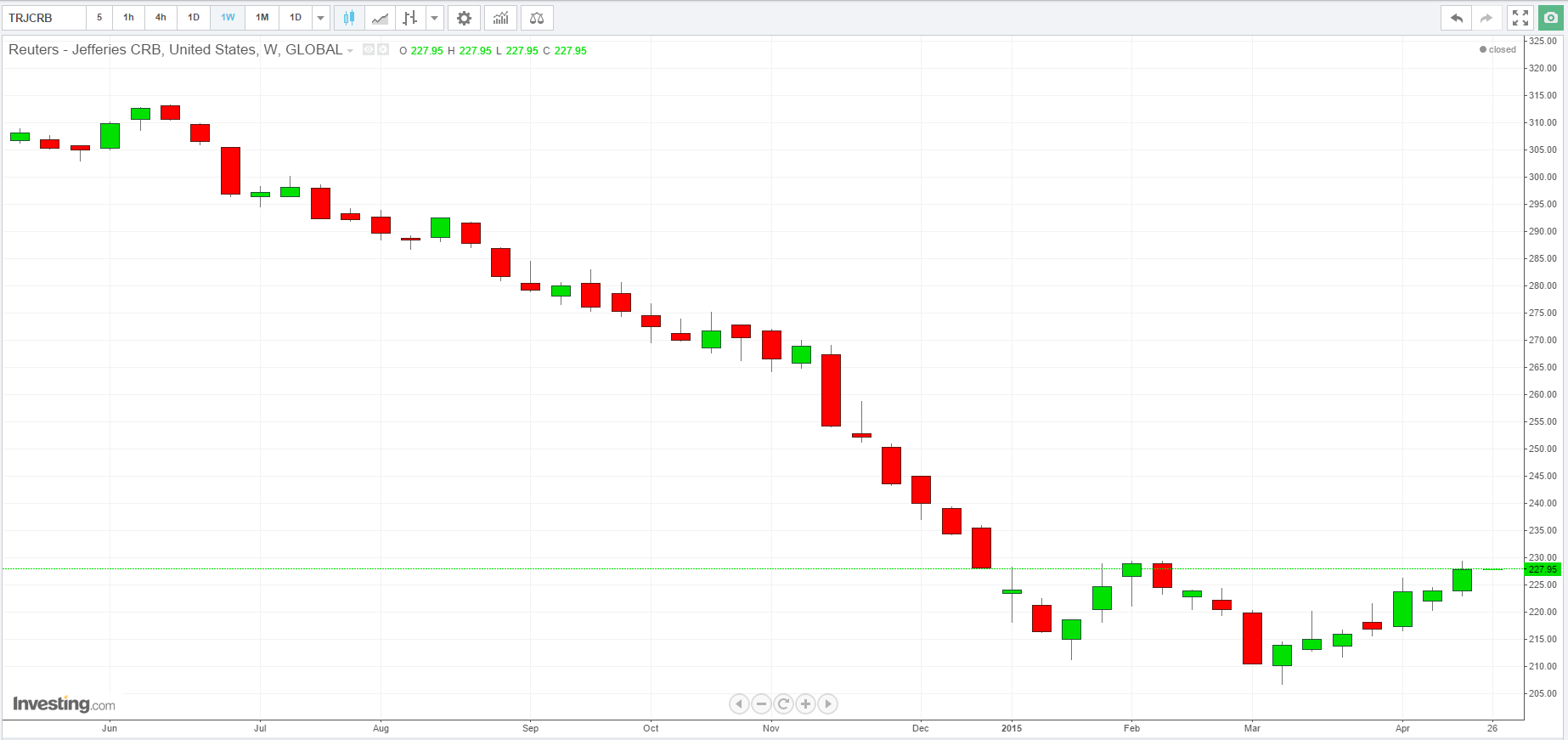The height and width of the screenshot is (740, 1568).
Task: Select the 4h timeframe
Action: tap(161, 18)
